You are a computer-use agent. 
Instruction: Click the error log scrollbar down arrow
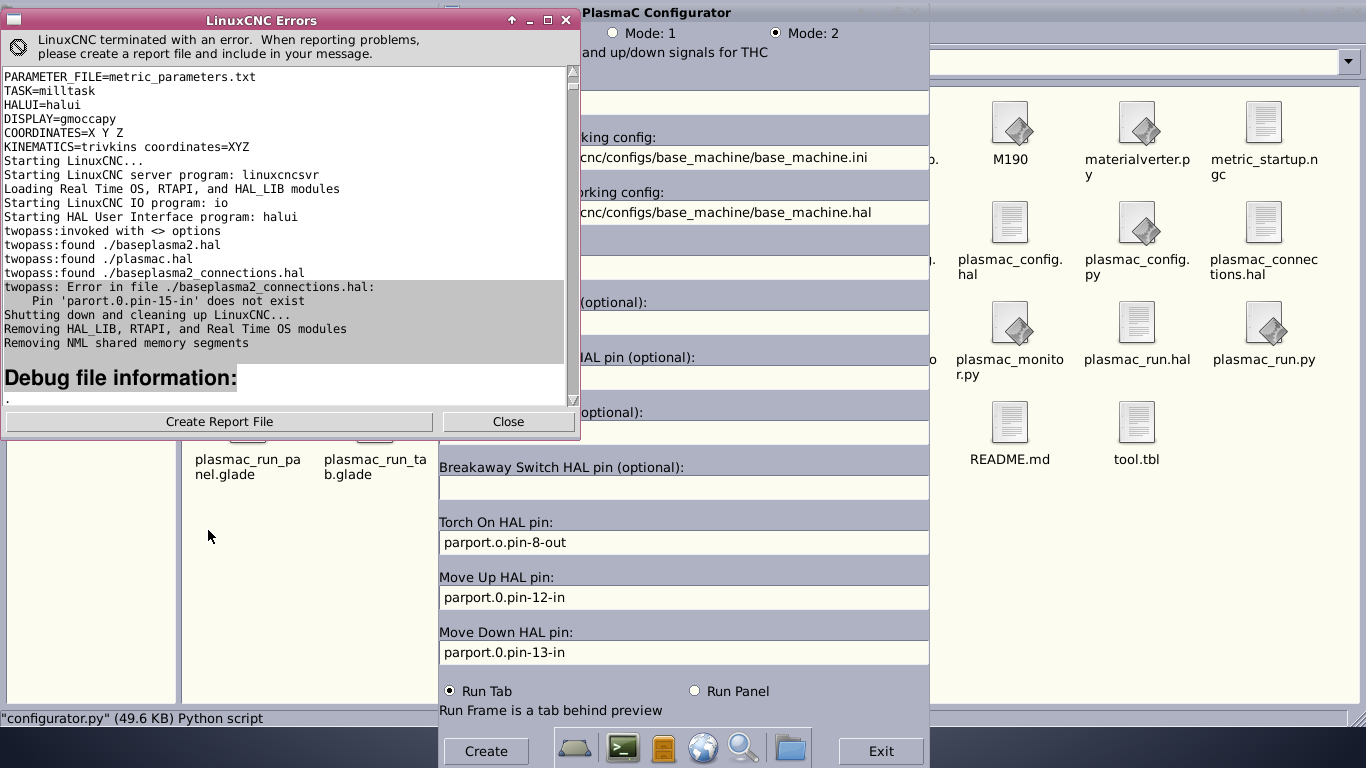coord(573,400)
